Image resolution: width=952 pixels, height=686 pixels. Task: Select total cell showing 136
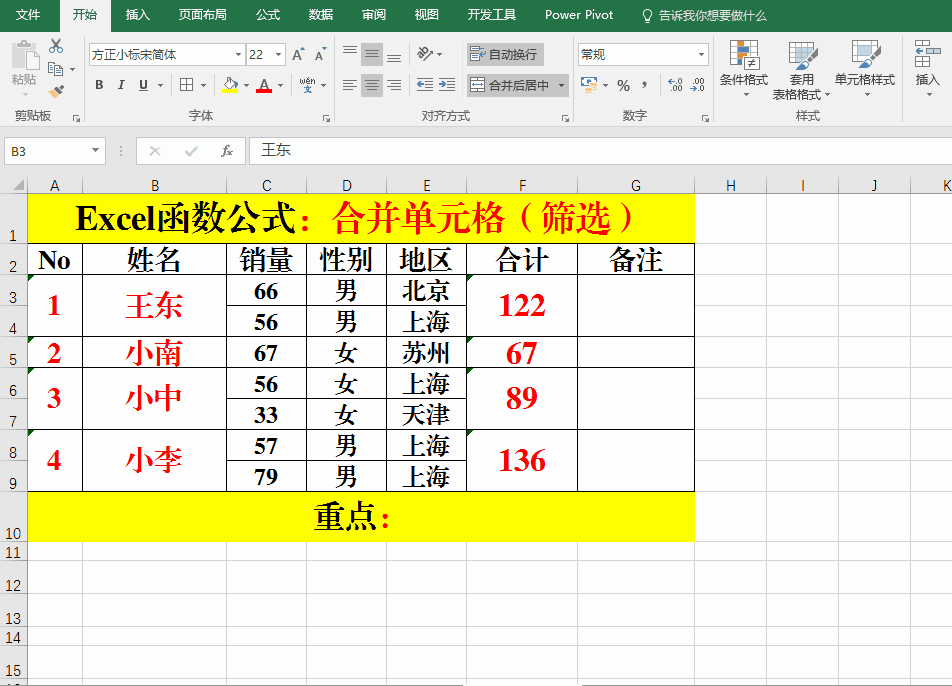tap(522, 460)
